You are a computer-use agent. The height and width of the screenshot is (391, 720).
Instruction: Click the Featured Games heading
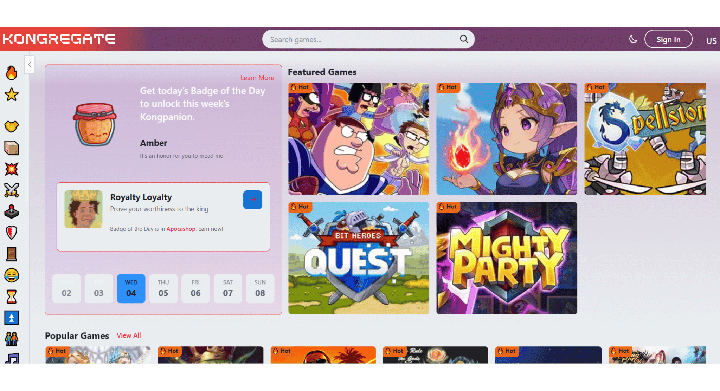pos(322,72)
